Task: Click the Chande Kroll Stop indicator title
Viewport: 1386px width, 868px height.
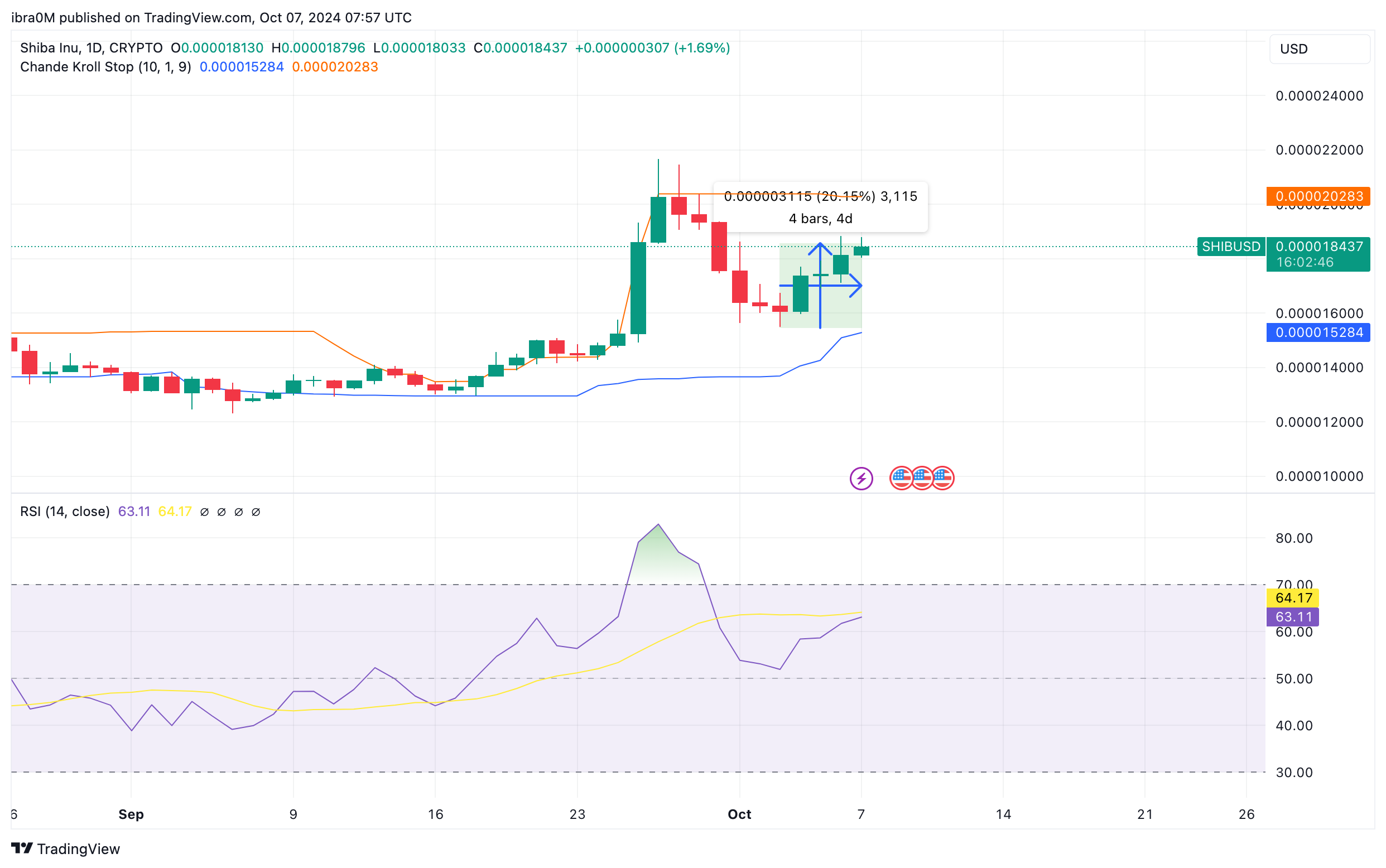Action: pos(105,66)
